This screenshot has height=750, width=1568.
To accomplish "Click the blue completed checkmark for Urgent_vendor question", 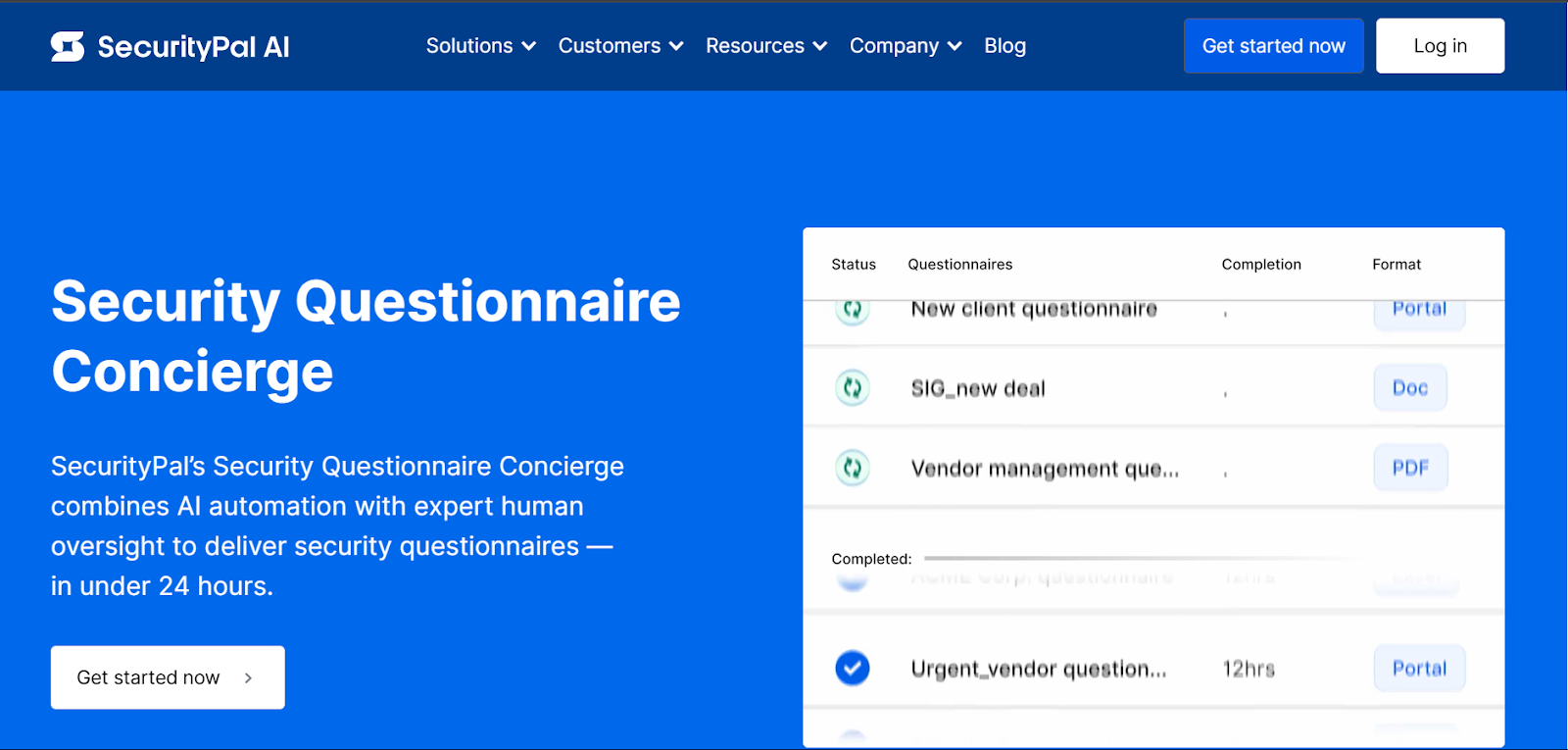I will click(x=853, y=668).
